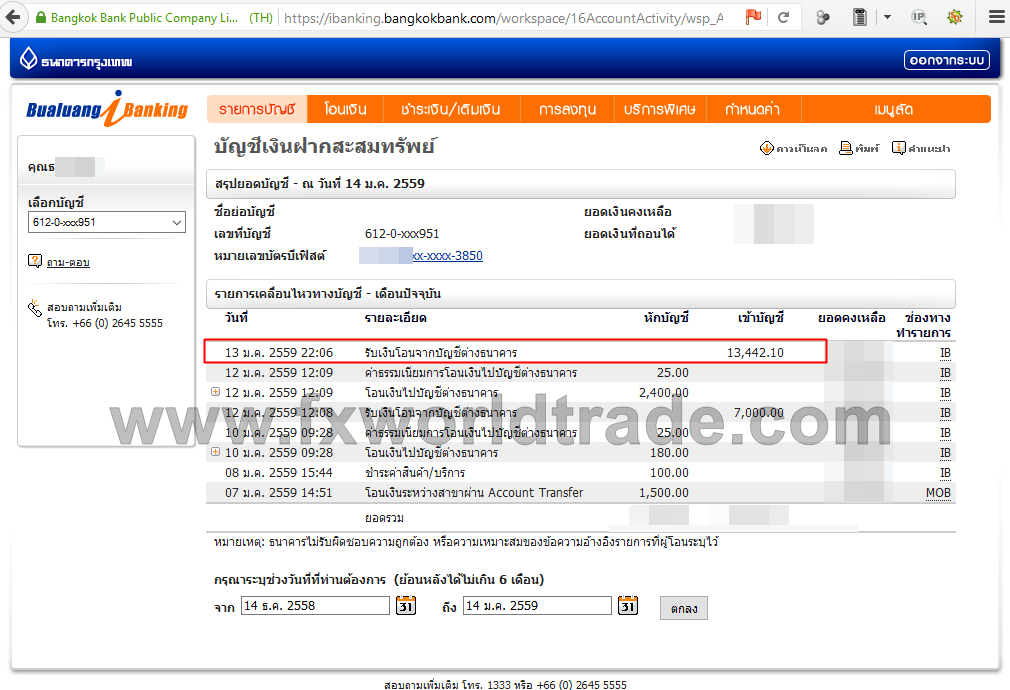Open the รายการบัญชี tab
This screenshot has height=690, width=1010.
[x=257, y=110]
